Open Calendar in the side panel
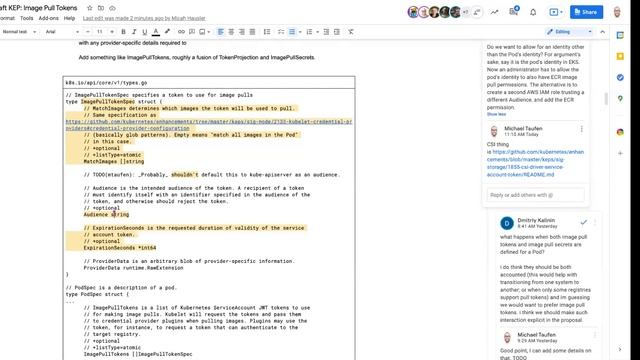The image size is (640, 360). [620, 36]
